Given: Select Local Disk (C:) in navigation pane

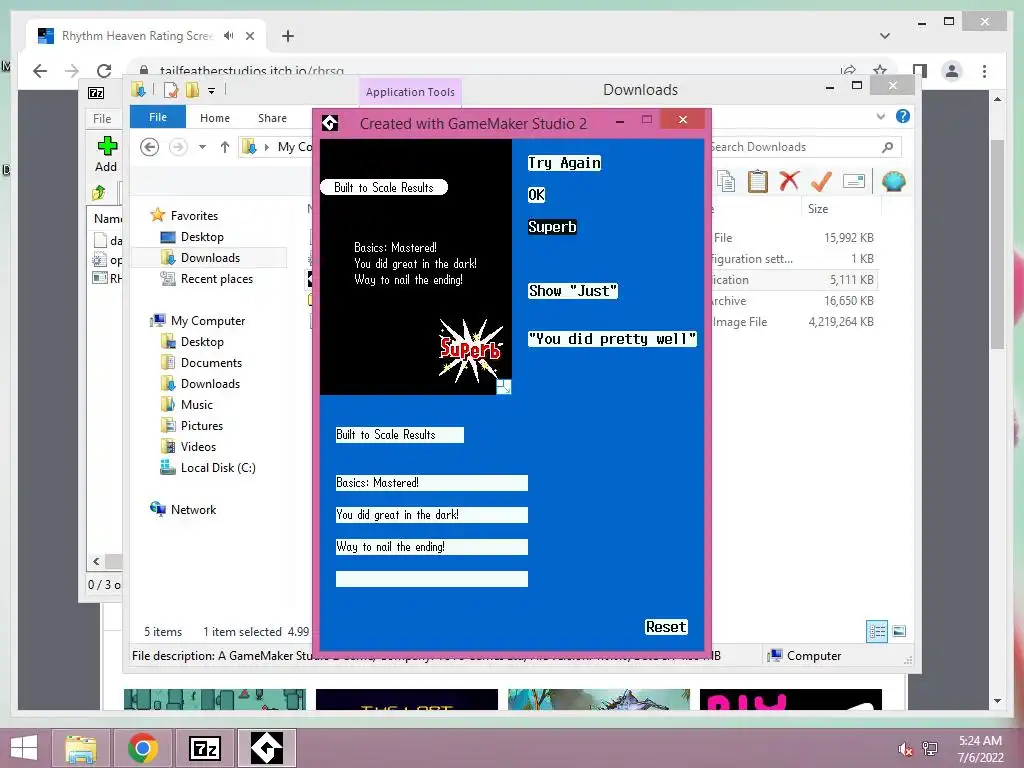Looking at the screenshot, I should [218, 468].
